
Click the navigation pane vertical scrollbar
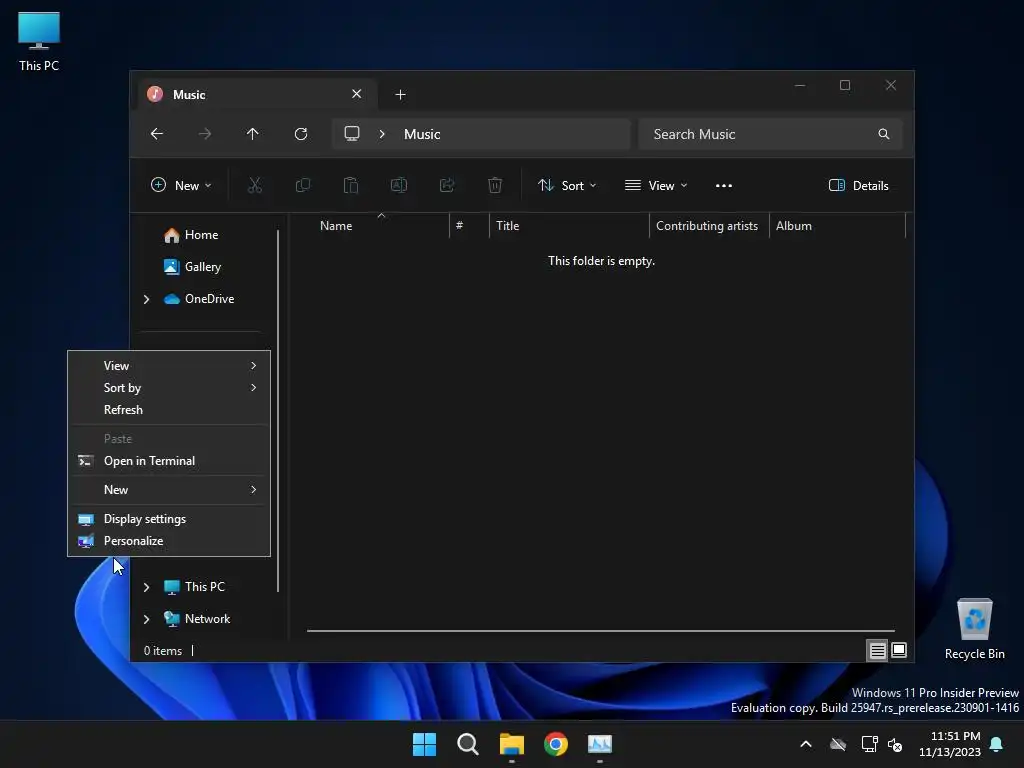(x=278, y=411)
